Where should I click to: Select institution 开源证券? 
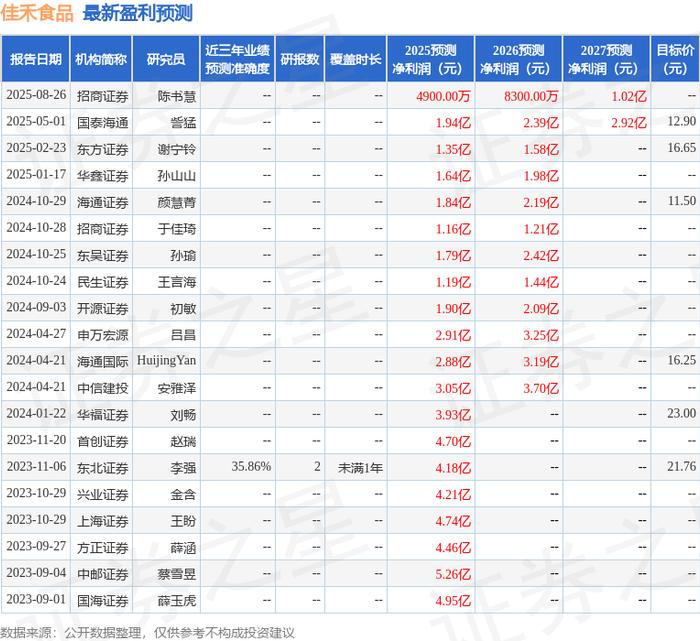pyautogui.click(x=103, y=308)
